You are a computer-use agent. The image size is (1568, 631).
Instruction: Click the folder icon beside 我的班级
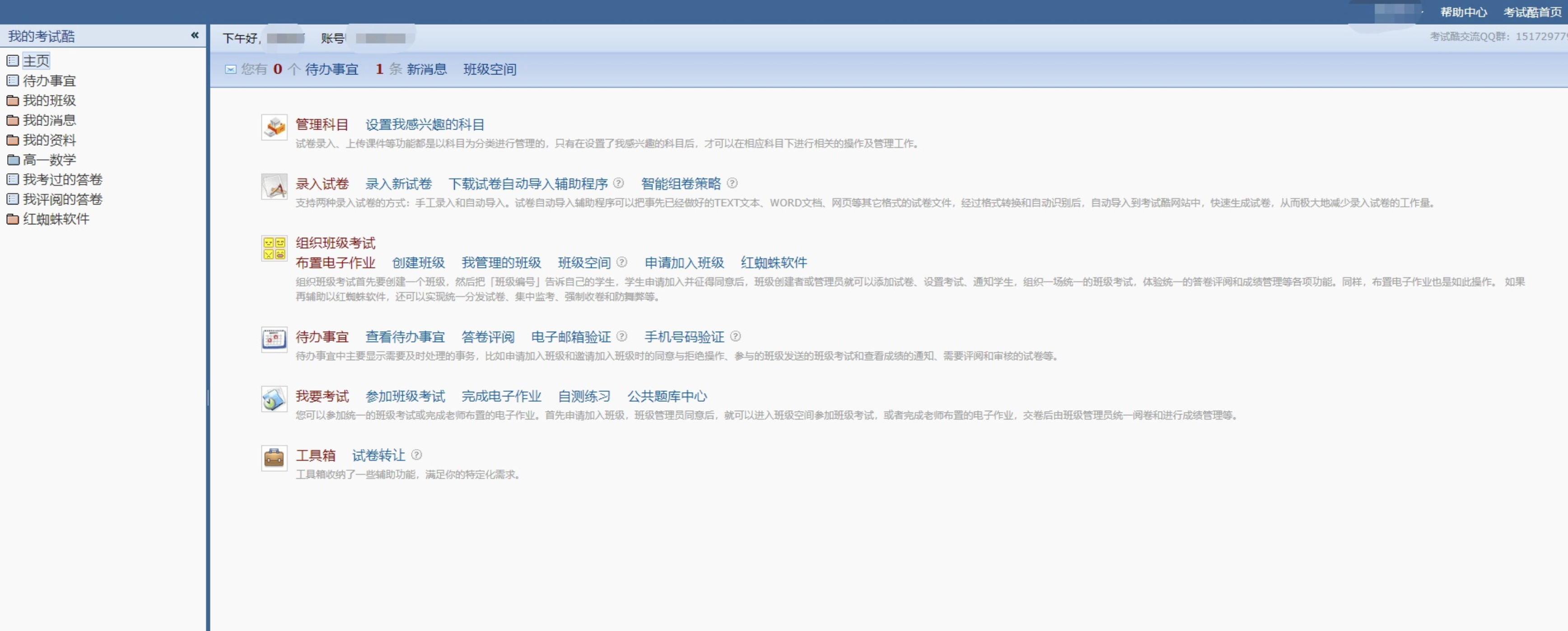pos(13,100)
